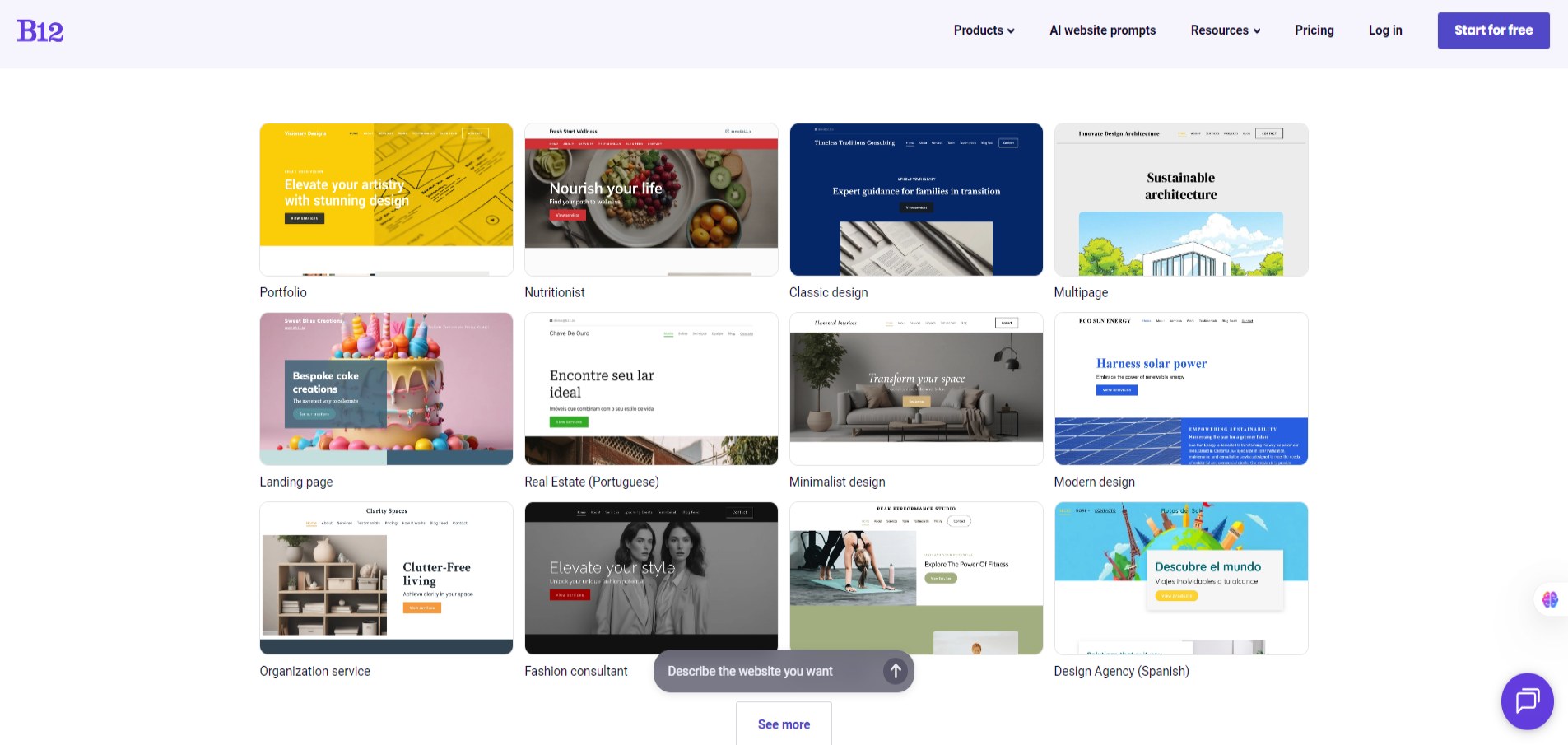Image resolution: width=1568 pixels, height=745 pixels.
Task: Click the B12 logo
Action: 40,30
